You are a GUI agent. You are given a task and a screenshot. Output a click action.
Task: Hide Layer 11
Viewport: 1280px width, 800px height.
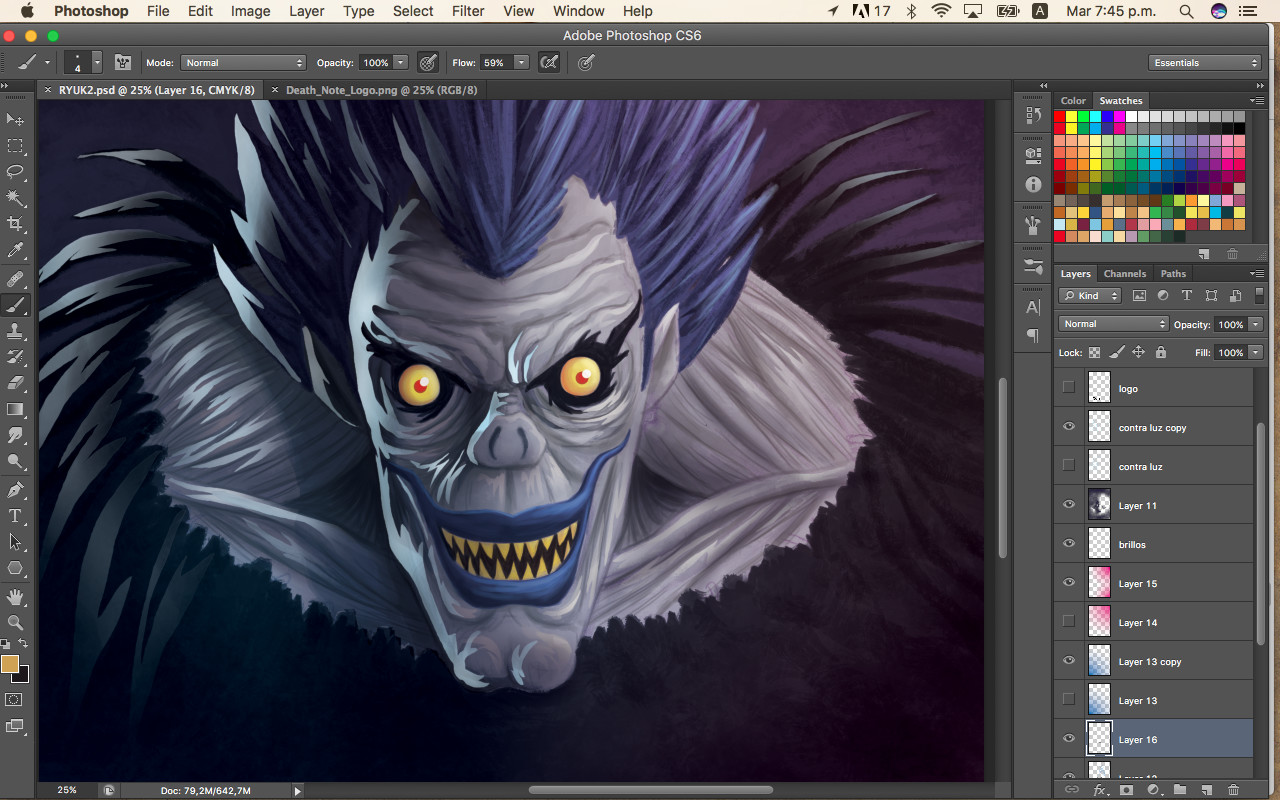(x=1068, y=505)
